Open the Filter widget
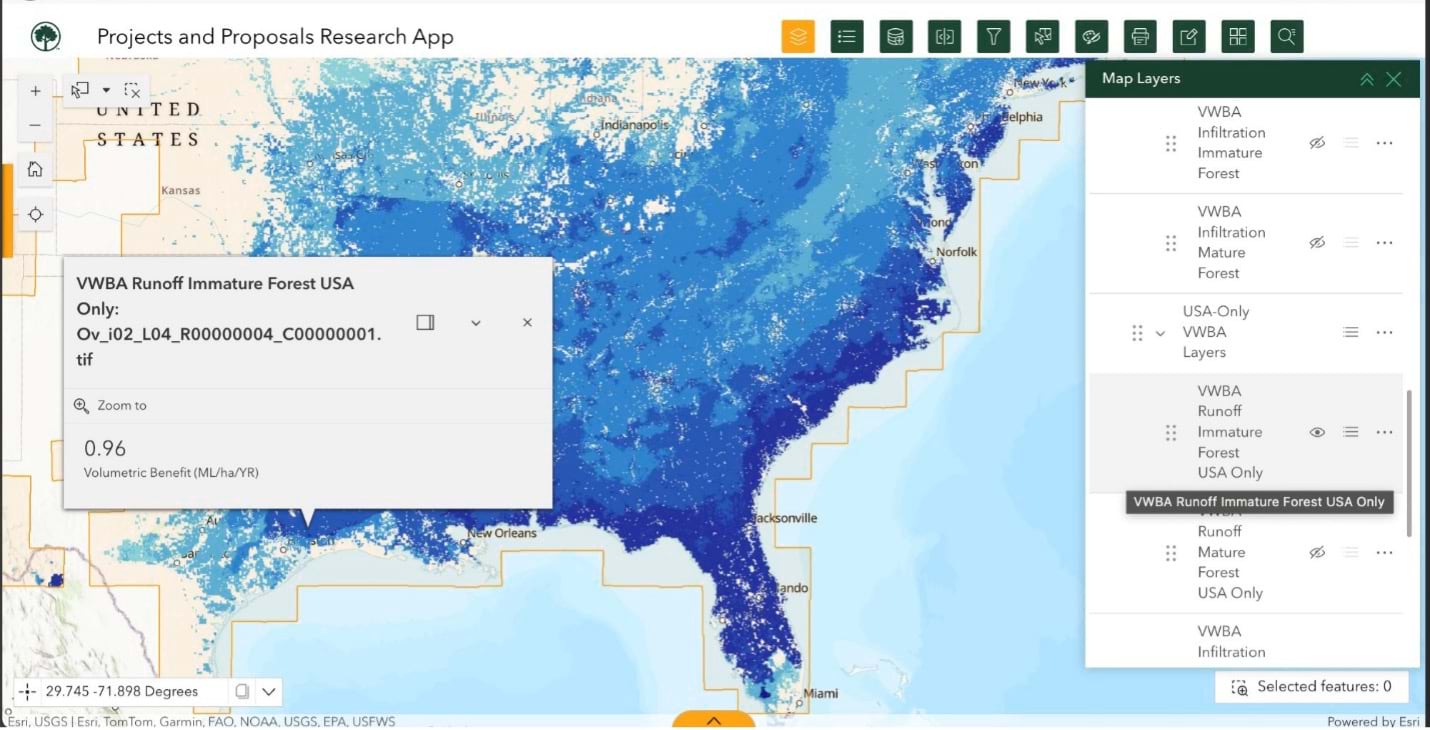1430x730 pixels. [993, 36]
